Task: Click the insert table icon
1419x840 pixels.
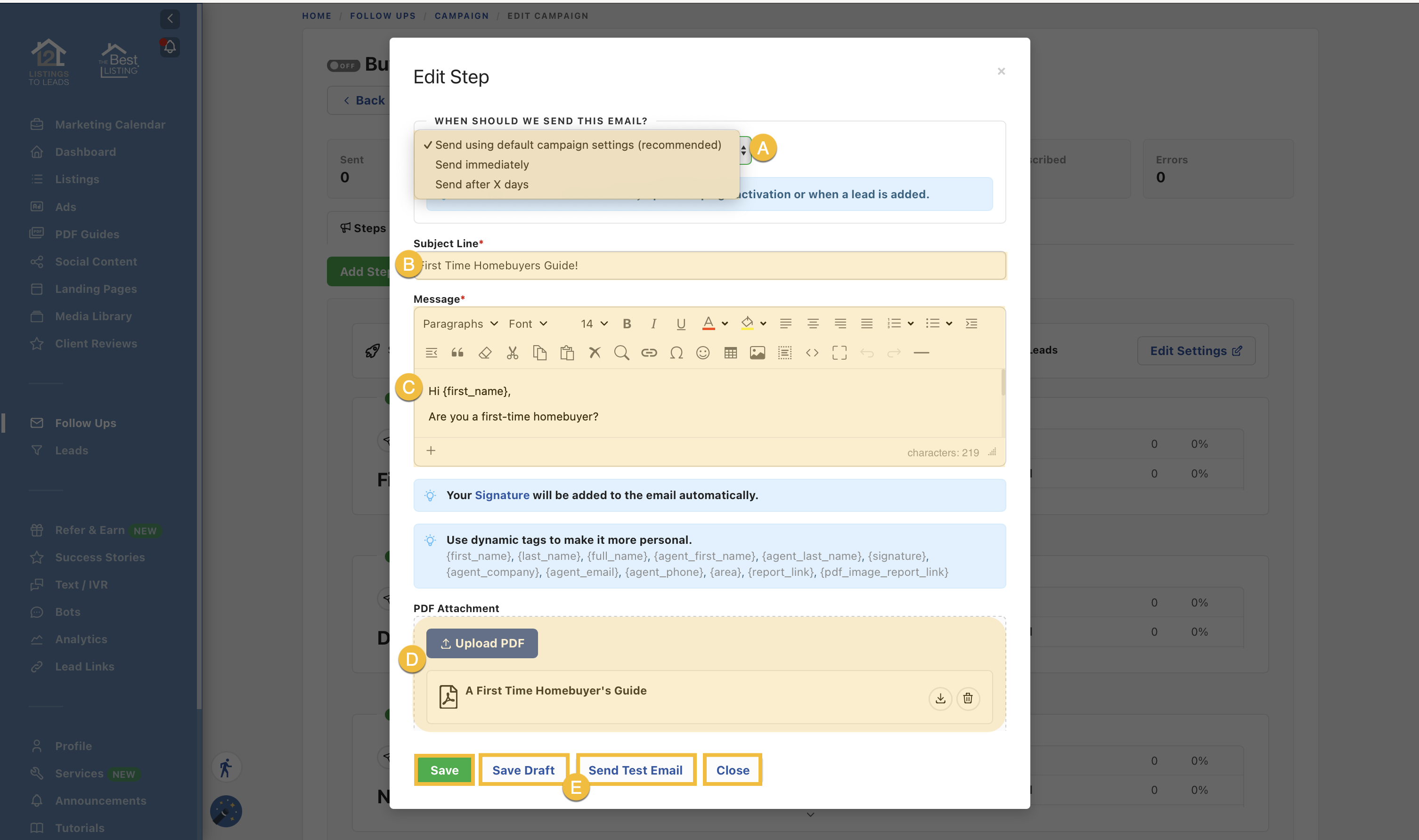Action: [730, 353]
